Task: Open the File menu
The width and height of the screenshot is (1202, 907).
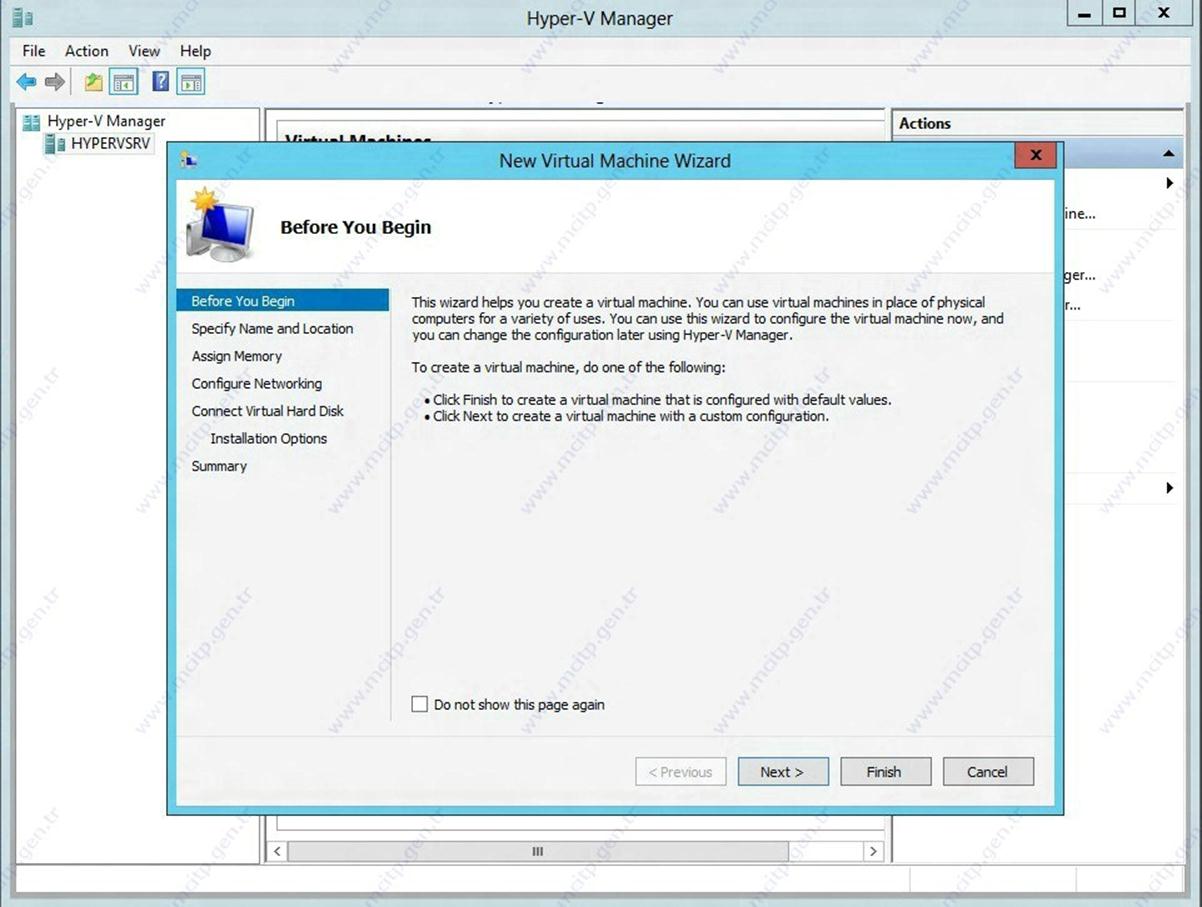Action: click(34, 51)
